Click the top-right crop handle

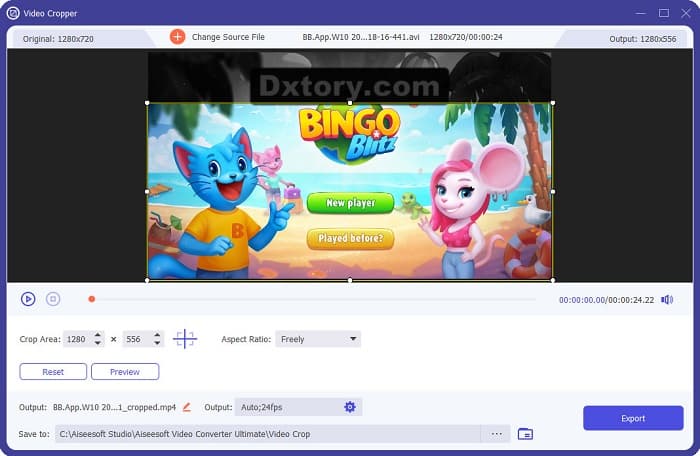pyautogui.click(x=553, y=103)
